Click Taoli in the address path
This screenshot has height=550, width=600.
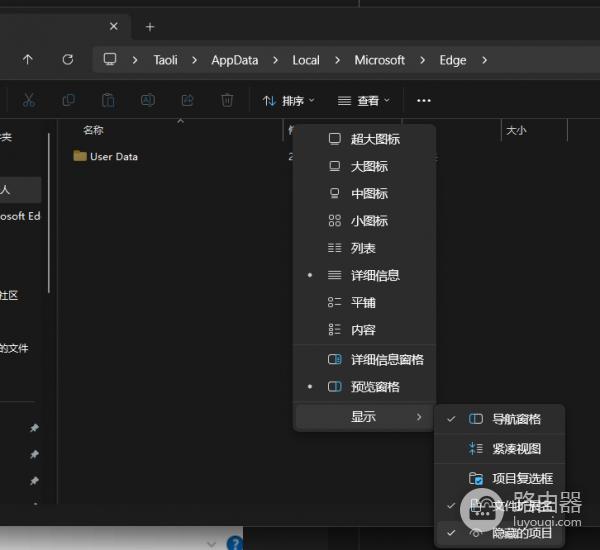(x=165, y=60)
